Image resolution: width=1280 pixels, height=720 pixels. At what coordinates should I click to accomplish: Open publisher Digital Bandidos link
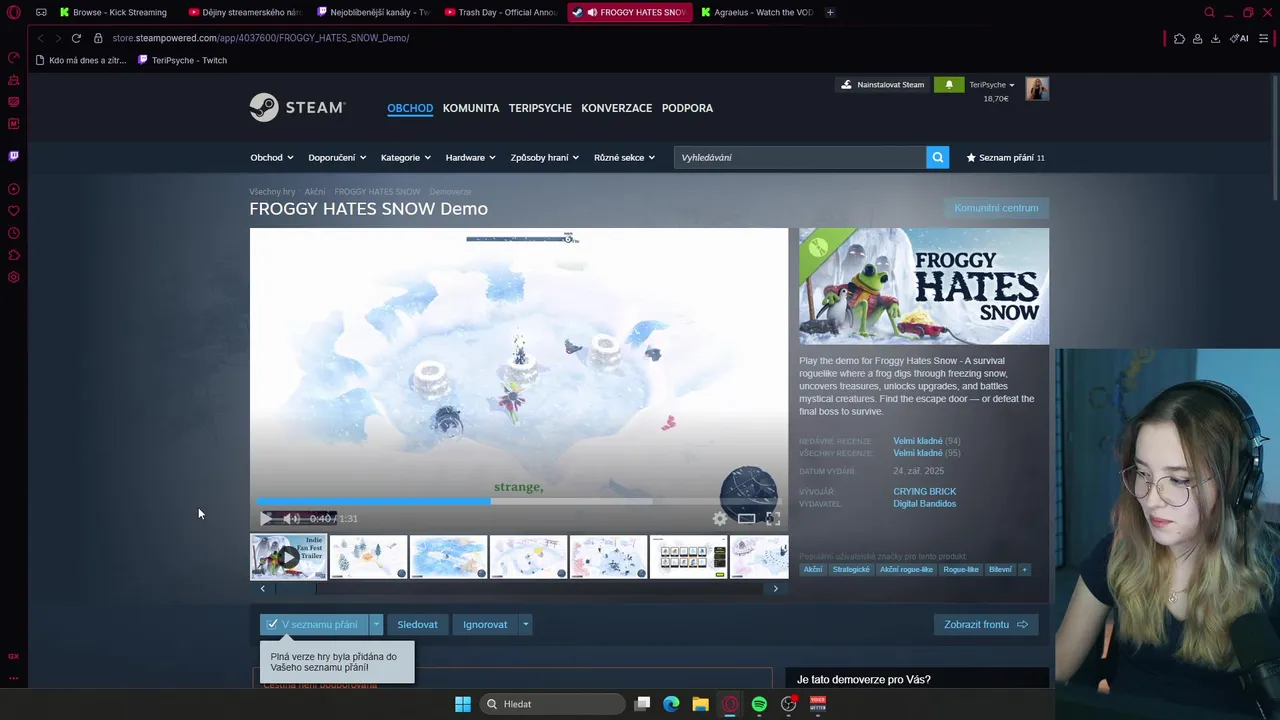tap(924, 503)
